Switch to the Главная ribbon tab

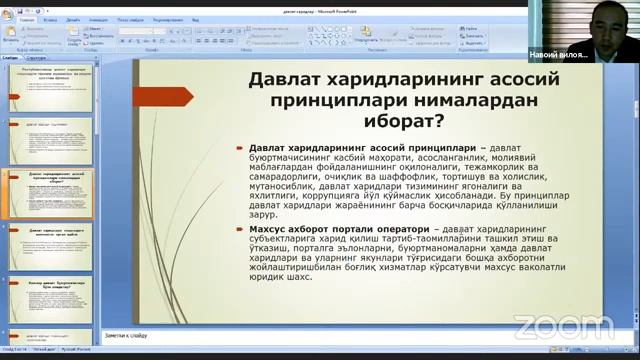tap(27, 20)
